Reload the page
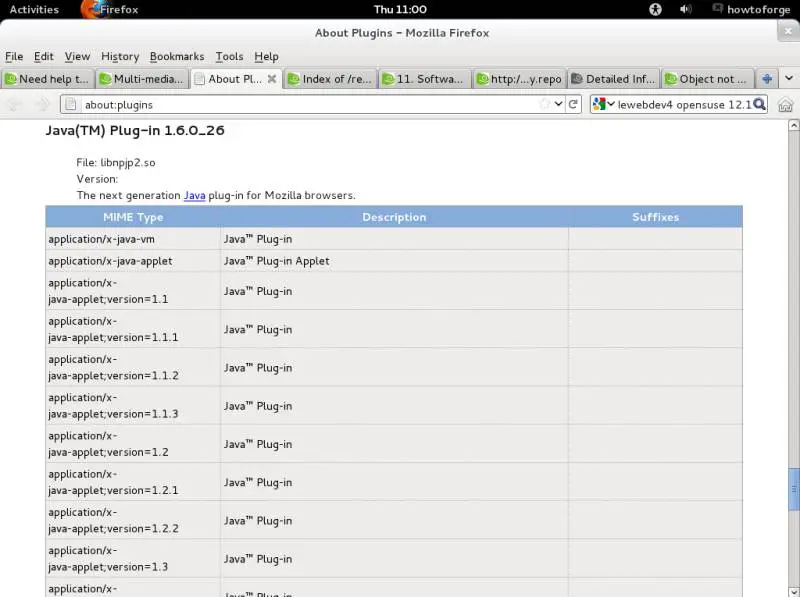 (x=573, y=104)
